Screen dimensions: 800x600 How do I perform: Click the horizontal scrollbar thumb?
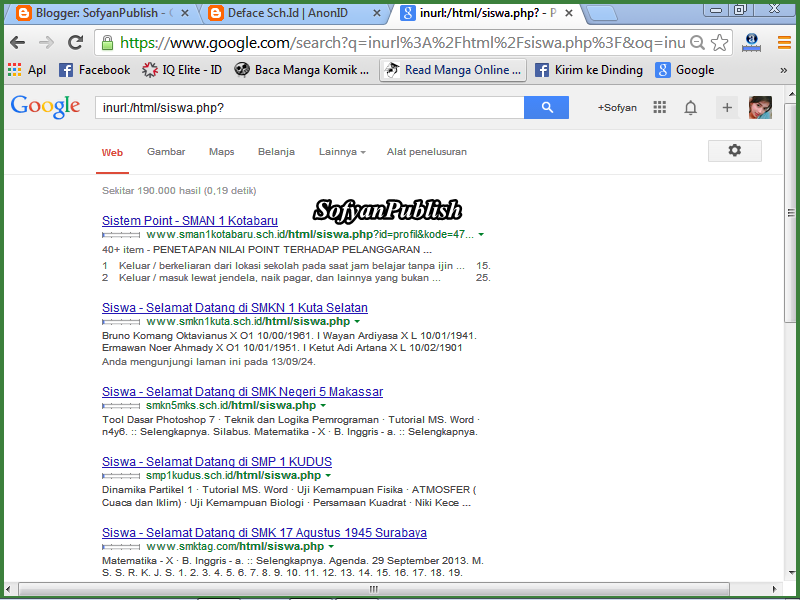coord(373,588)
